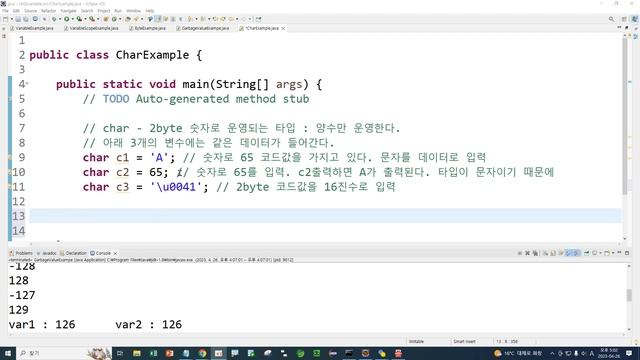640x360 pixels.
Task: Open the dropdown arrow beside New icon
Action: pyautogui.click(x=12, y=19)
